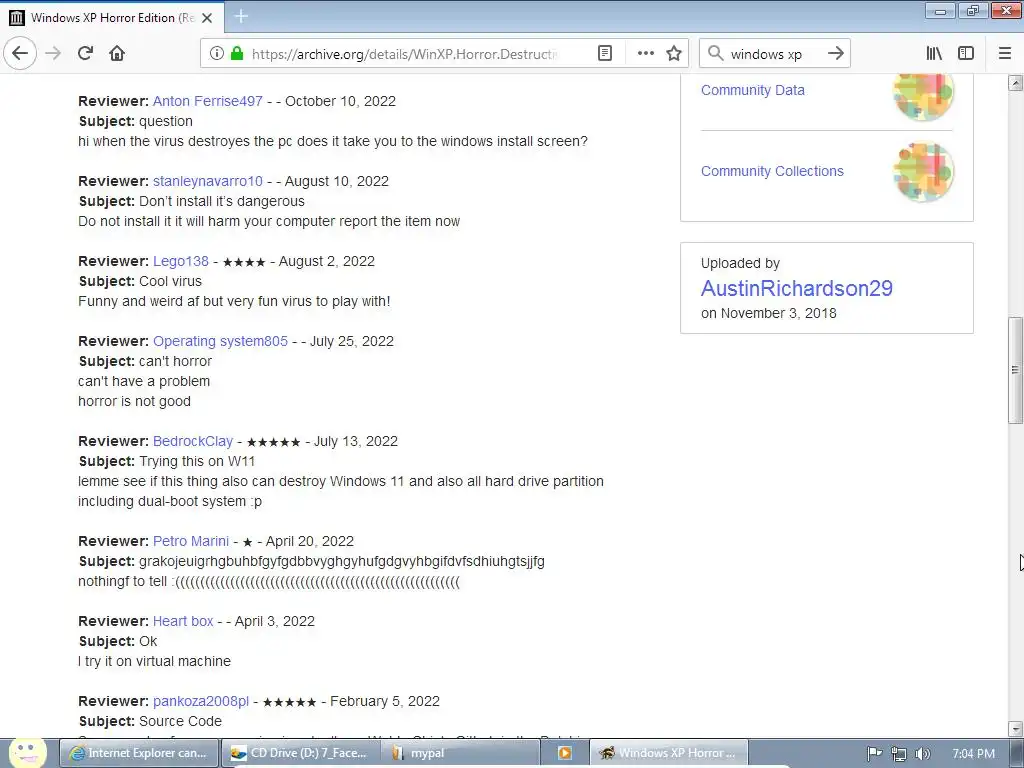1024x768 pixels.
Task: Open stanleynavarro10 reviewer profile
Action: coord(208,181)
